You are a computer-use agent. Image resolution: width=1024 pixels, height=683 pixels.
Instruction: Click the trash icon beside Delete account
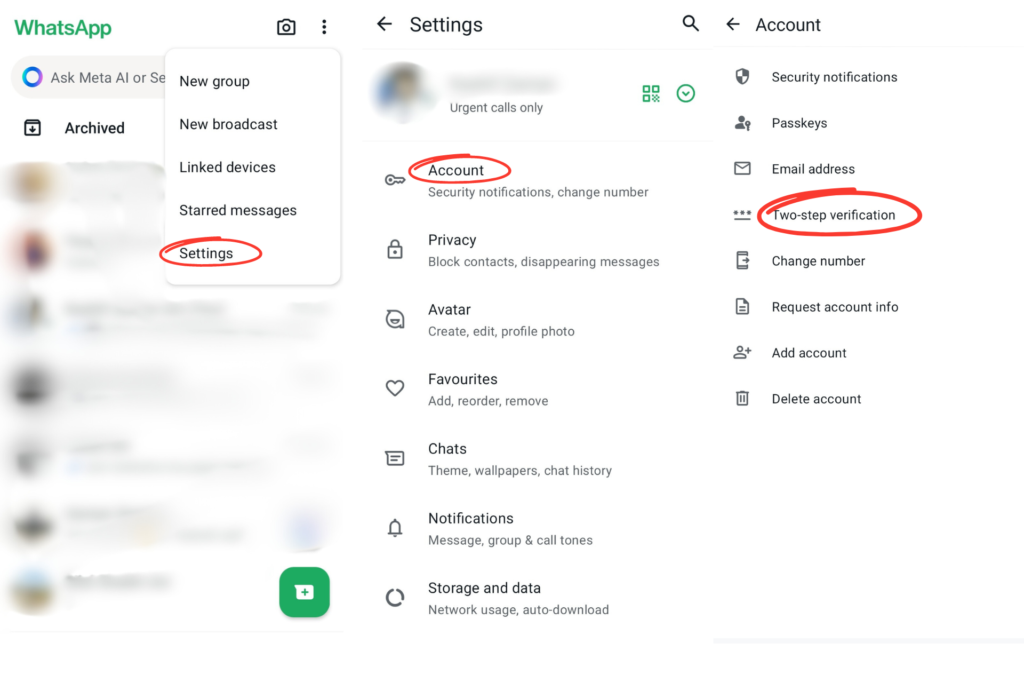(x=742, y=398)
